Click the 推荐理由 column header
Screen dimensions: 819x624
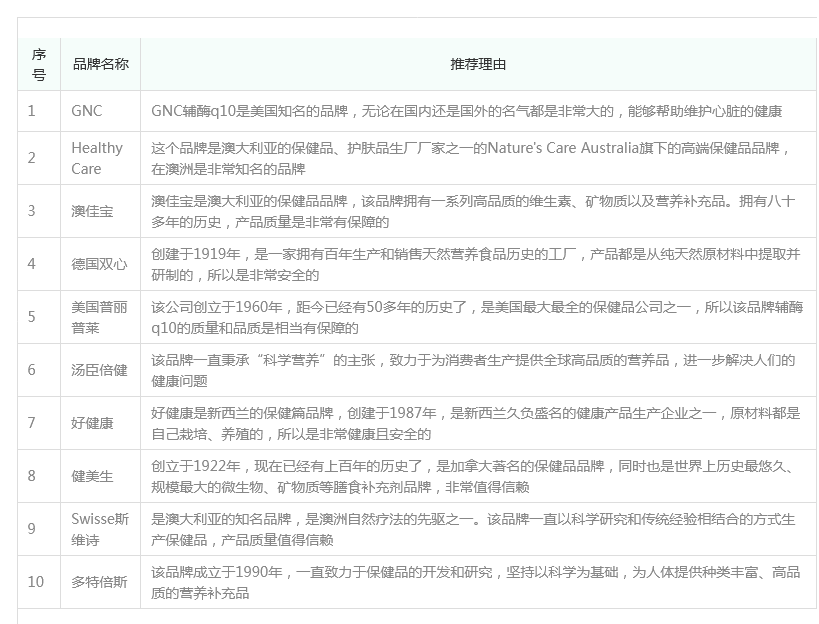coord(478,64)
